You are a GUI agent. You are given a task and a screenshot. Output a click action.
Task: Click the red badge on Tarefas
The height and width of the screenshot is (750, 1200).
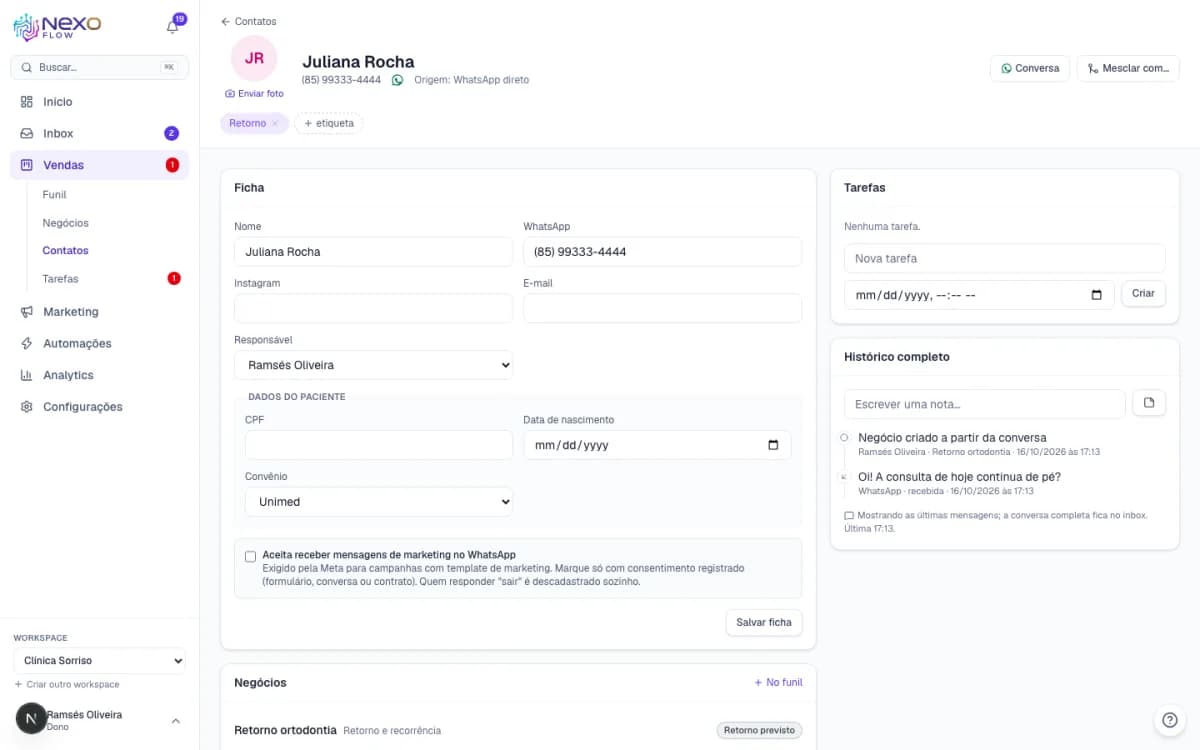click(x=174, y=278)
